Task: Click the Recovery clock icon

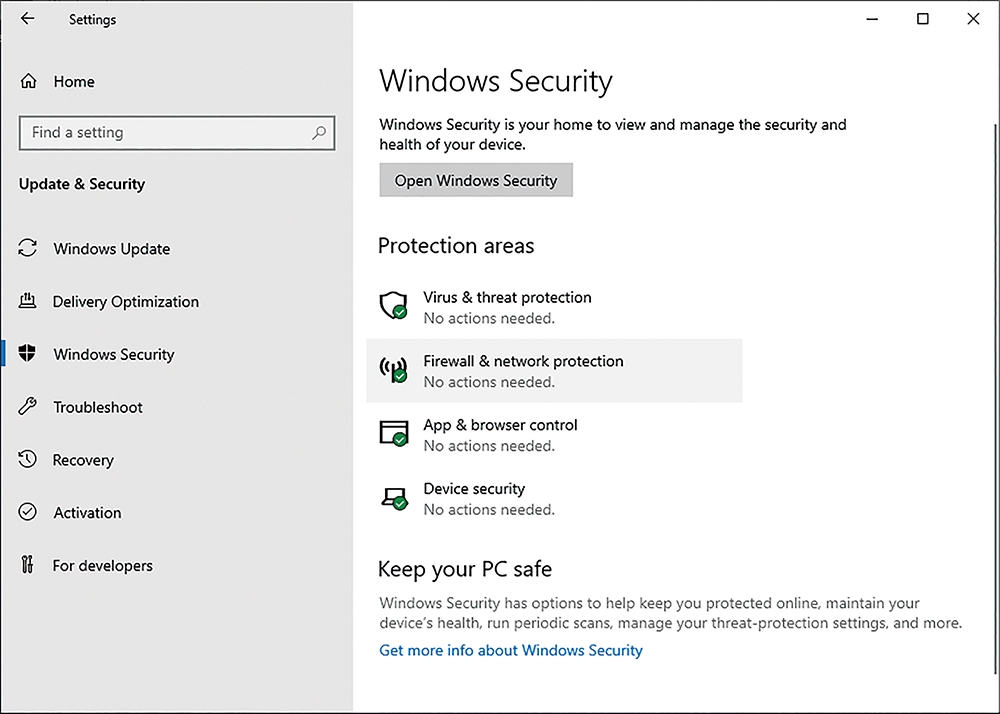Action: [x=27, y=459]
